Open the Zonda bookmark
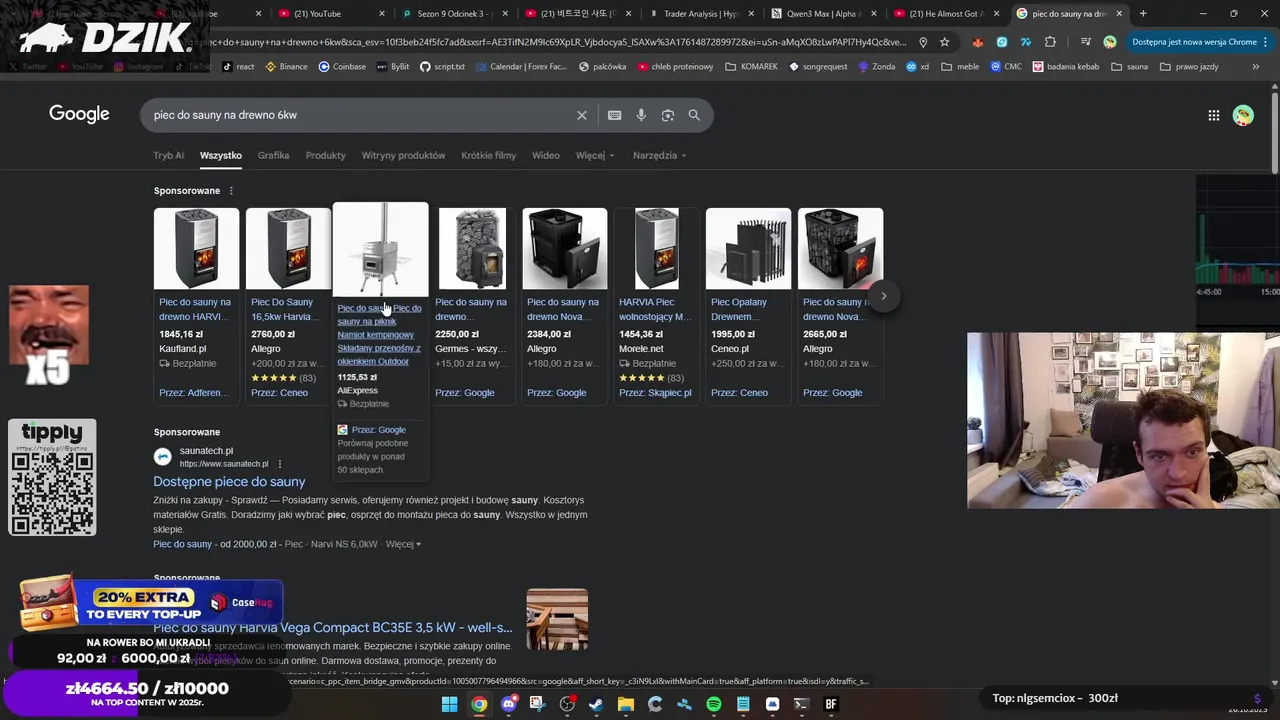The height and width of the screenshot is (720, 1280). pyautogui.click(x=877, y=67)
